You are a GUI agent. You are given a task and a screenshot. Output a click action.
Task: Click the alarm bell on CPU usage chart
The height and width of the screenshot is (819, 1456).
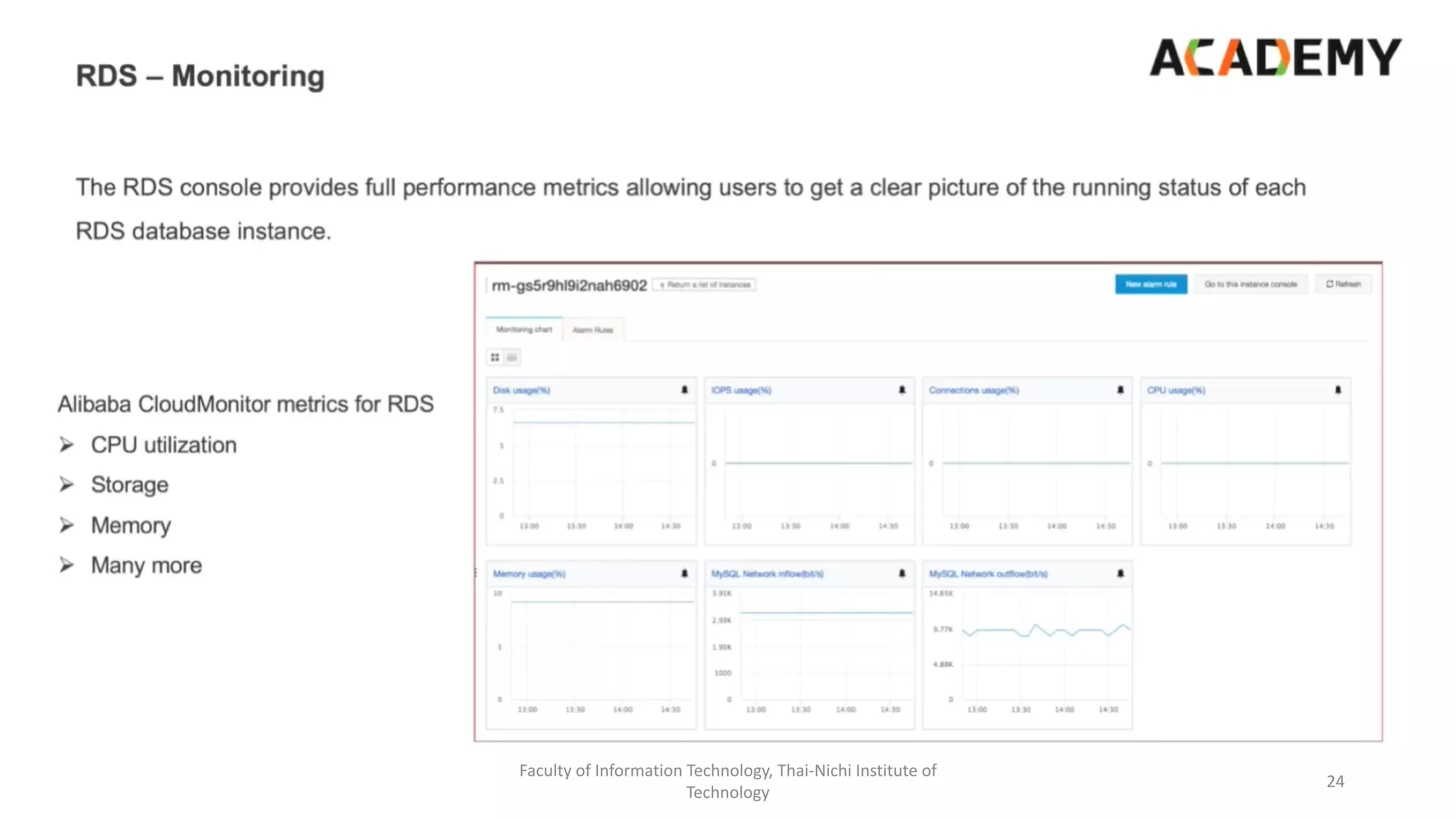[1338, 390]
